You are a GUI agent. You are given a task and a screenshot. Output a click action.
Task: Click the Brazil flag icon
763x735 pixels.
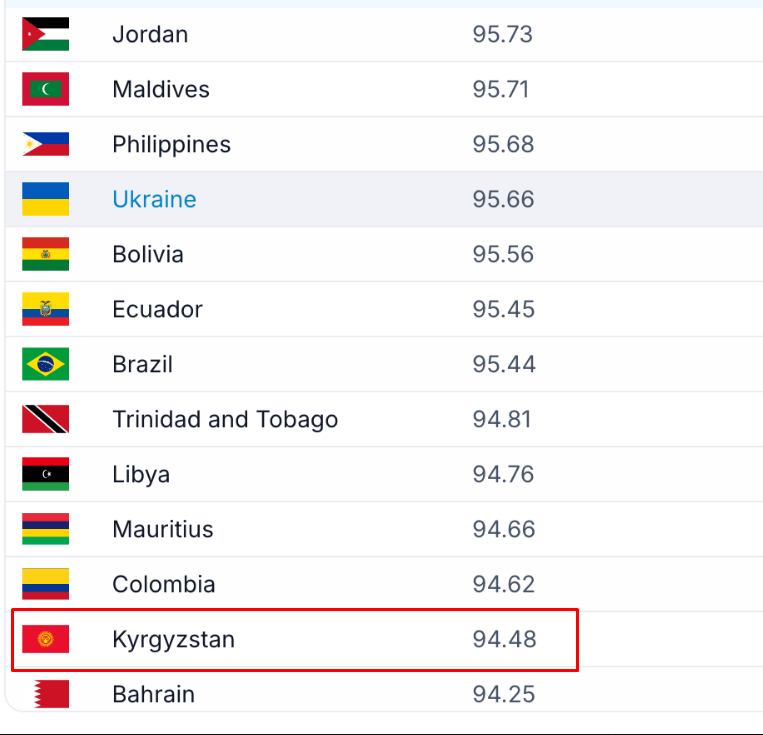tap(45, 365)
